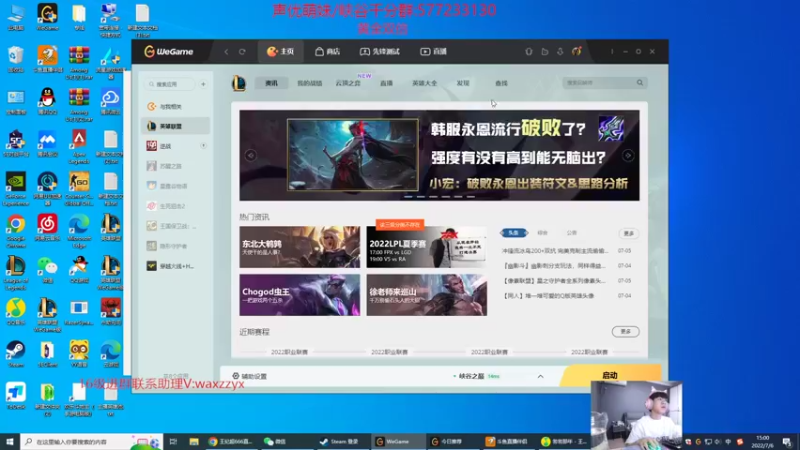Open the 直播 tab in top bar

[x=434, y=52]
